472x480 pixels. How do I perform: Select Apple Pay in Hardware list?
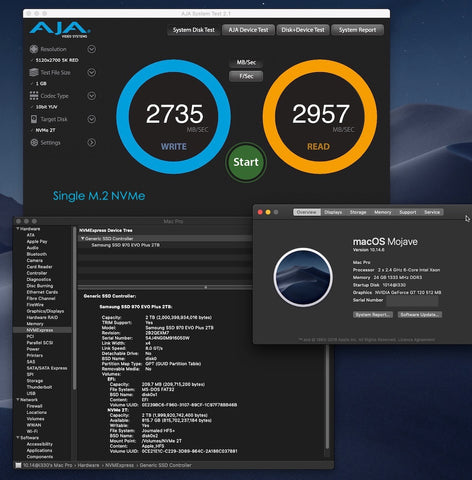pos(37,241)
